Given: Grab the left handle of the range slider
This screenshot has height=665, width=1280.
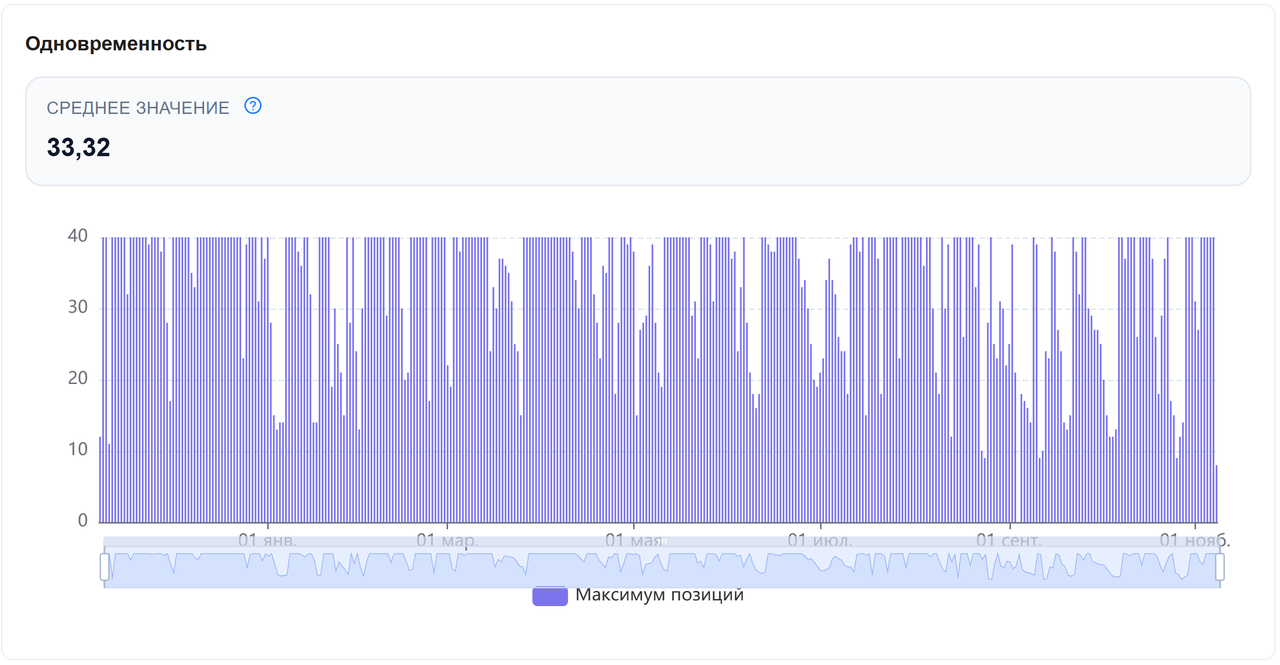Looking at the screenshot, I should point(104,567).
